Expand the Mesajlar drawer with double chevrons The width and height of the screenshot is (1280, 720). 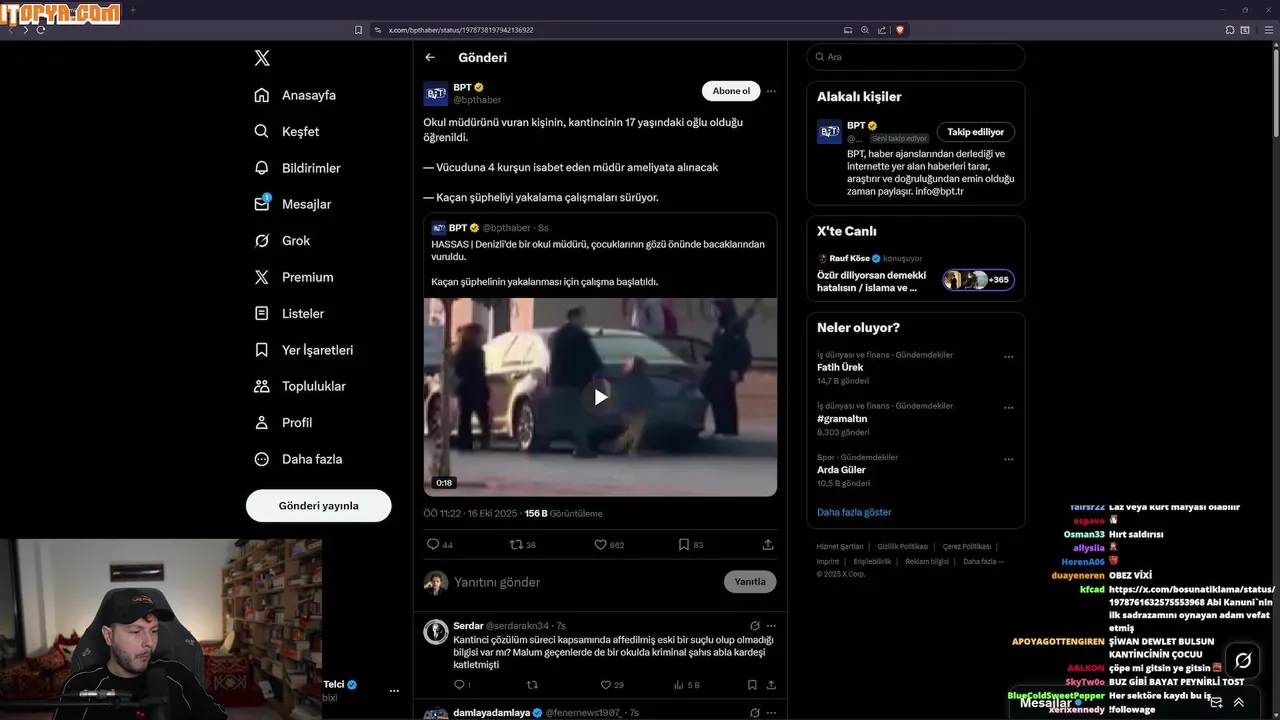1239,703
